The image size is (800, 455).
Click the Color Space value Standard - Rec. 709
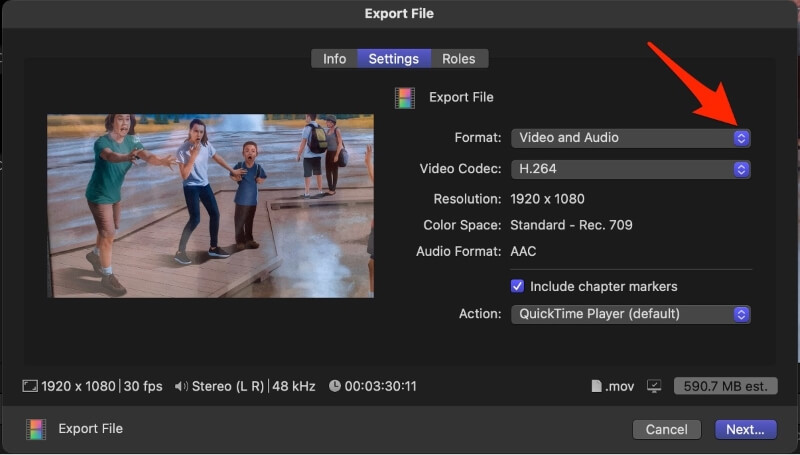tap(571, 225)
